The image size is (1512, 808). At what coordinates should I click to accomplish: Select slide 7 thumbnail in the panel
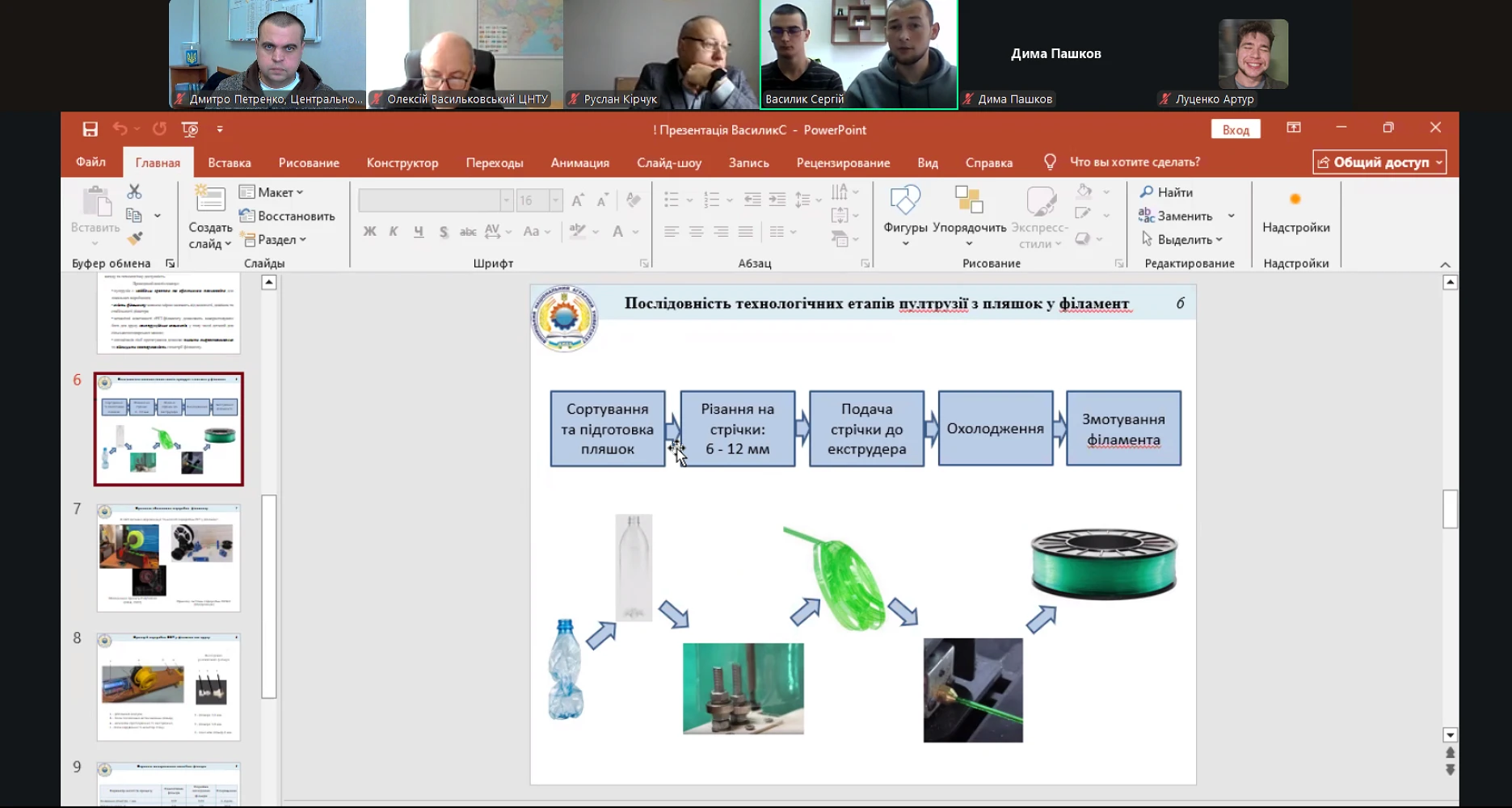[x=168, y=558]
